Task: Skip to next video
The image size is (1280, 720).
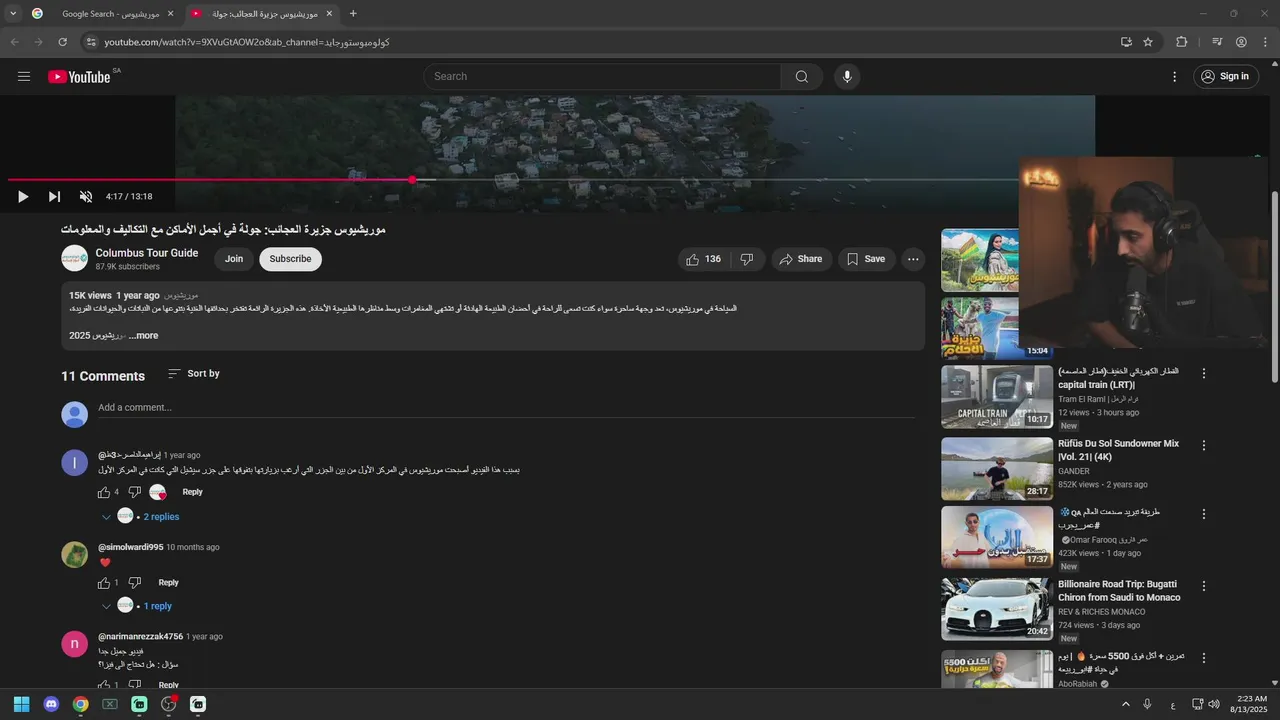Action: coord(54,197)
